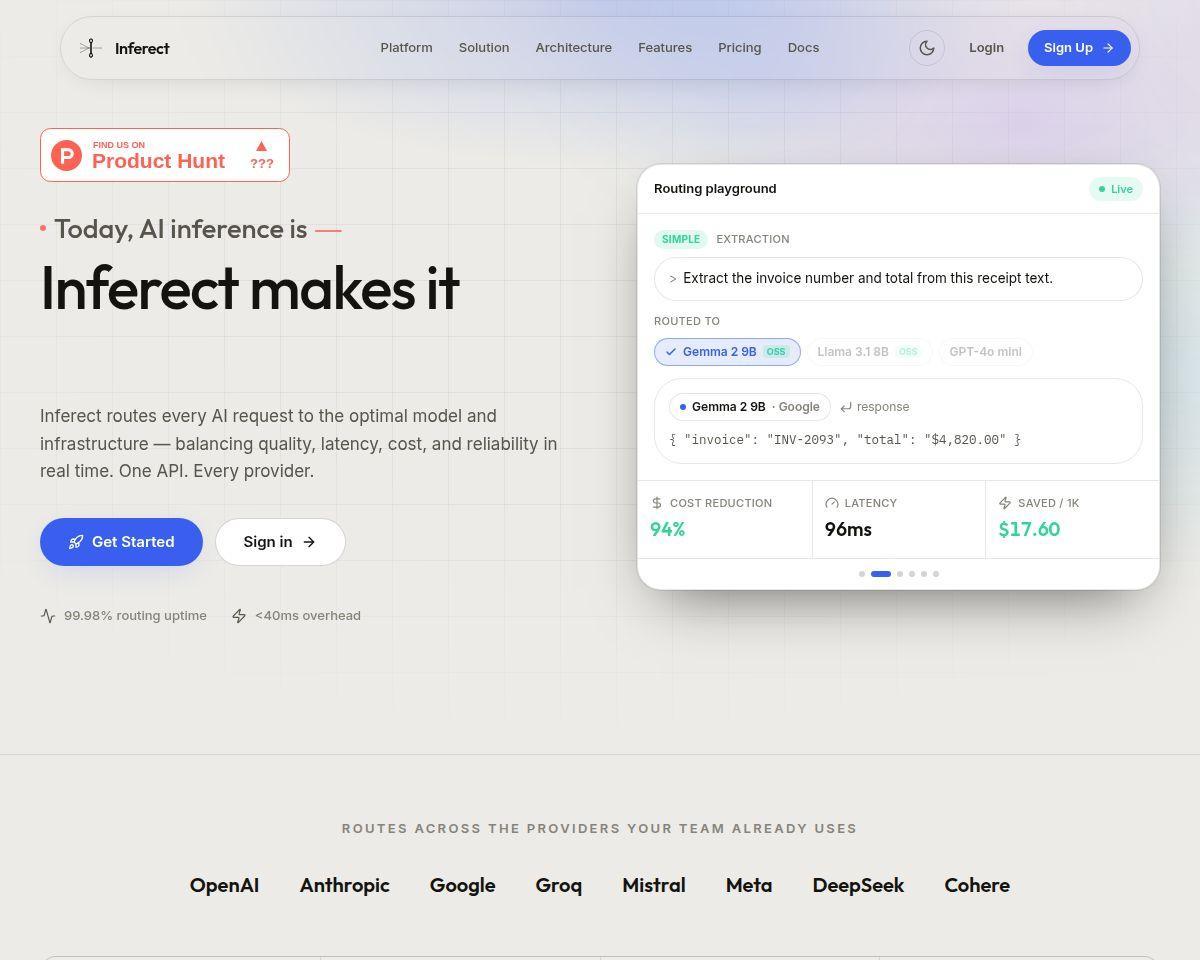Click the SIMPLE complexity tag
This screenshot has width=1200, height=960.
(x=681, y=239)
